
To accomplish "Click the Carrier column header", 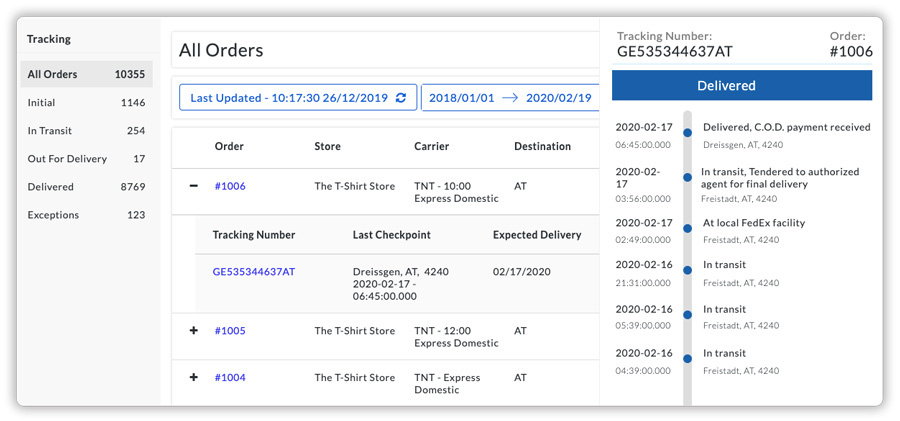I will click(432, 146).
